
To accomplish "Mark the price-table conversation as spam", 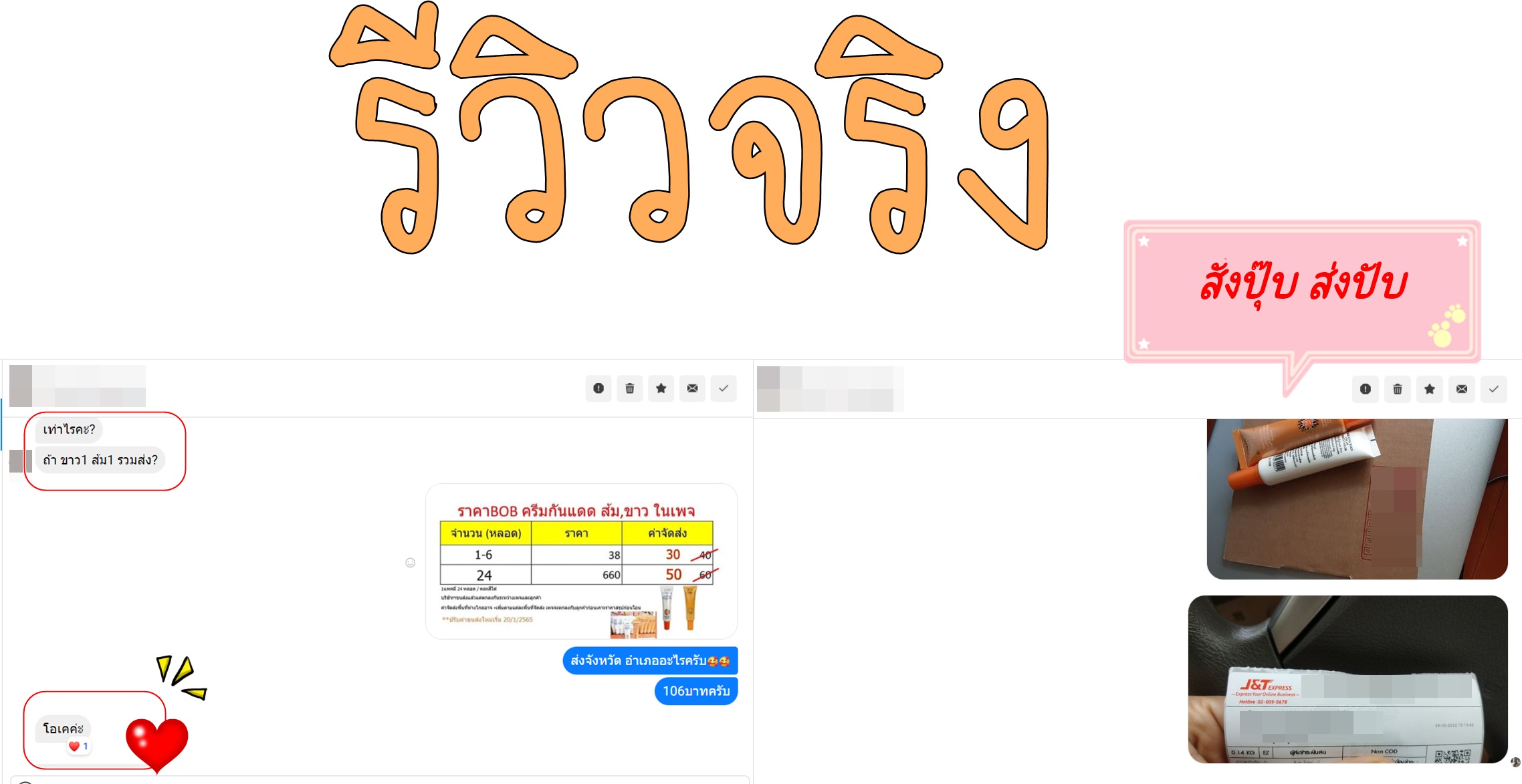I will click(x=599, y=388).
